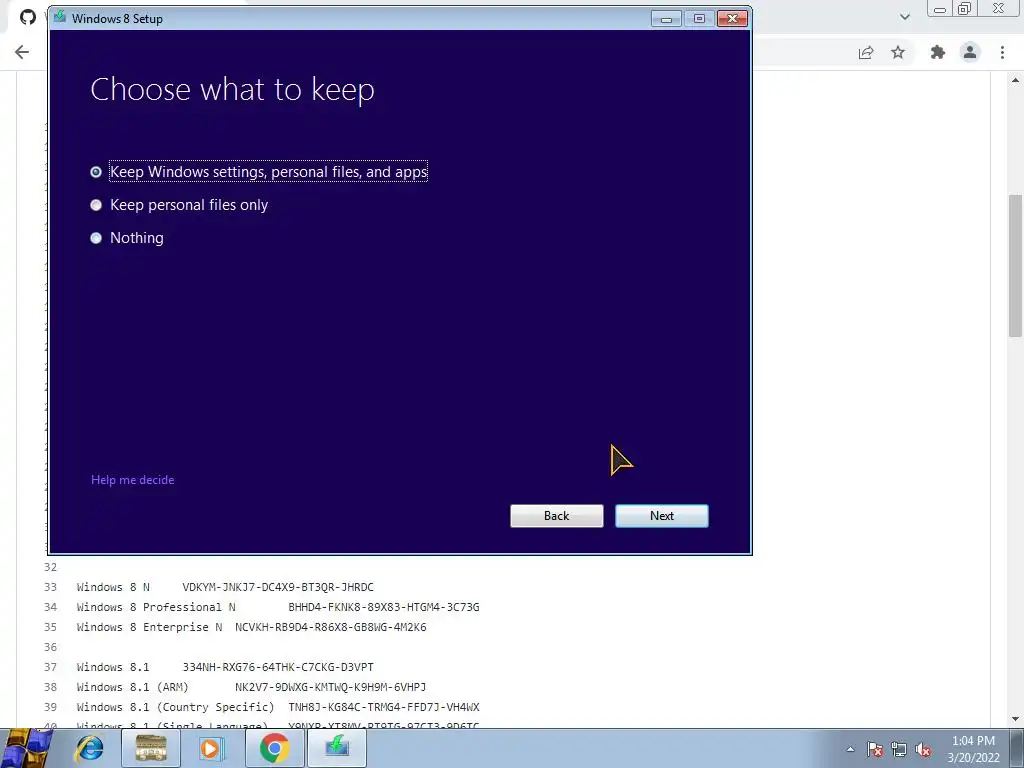This screenshot has height=768, width=1024.
Task: Click the Windows 8 Setup title icon
Action: tap(60, 17)
